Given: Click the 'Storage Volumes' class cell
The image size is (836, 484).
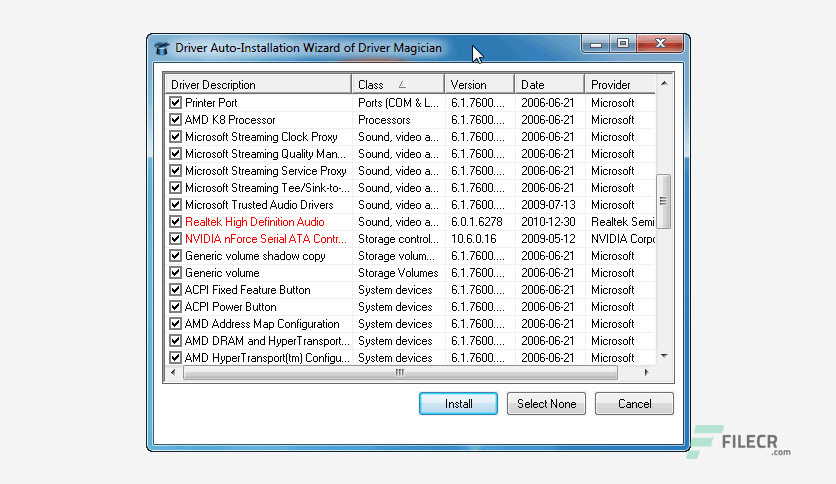Looking at the screenshot, I should (398, 273).
